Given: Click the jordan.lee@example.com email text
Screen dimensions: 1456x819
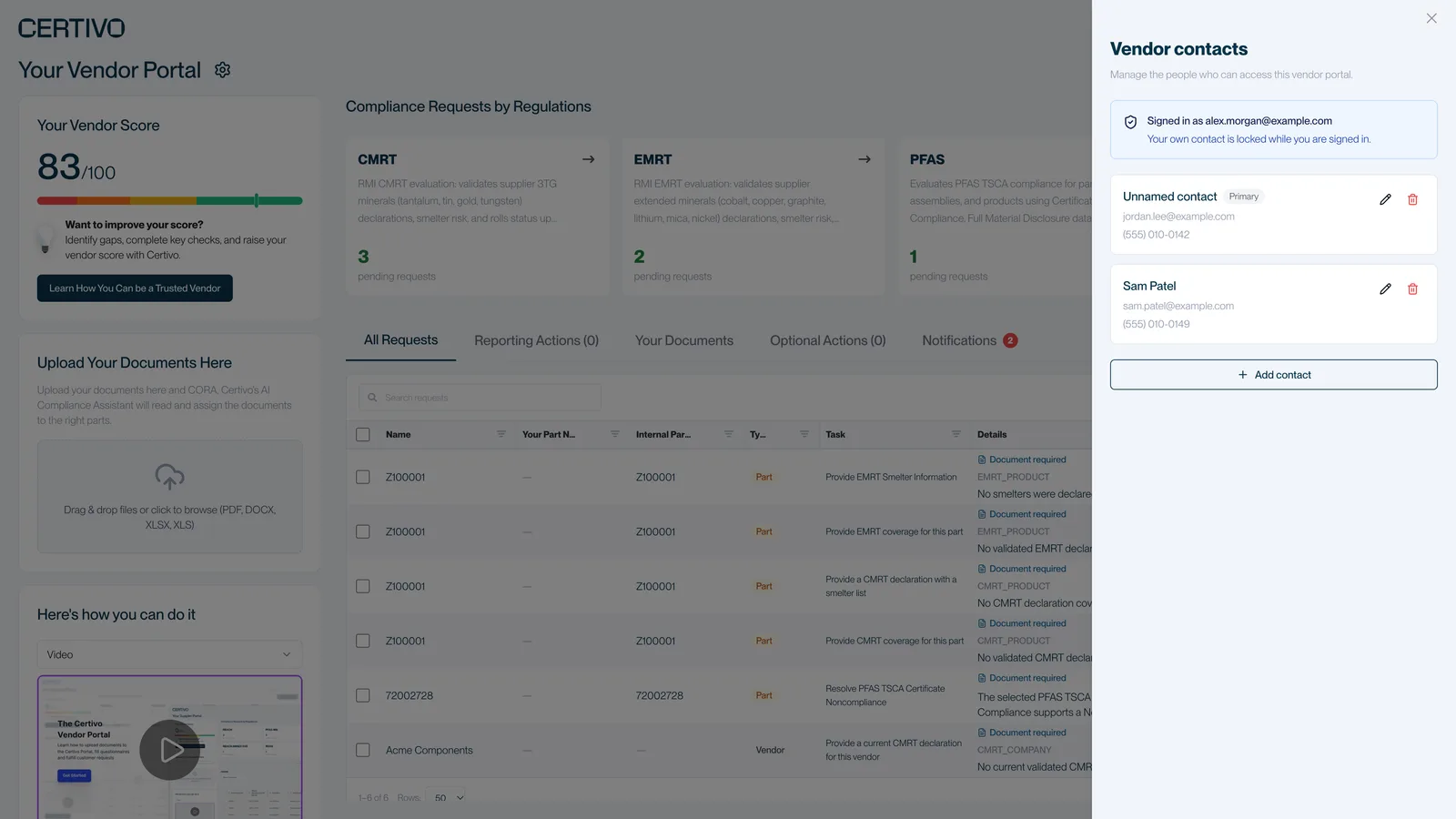Looking at the screenshot, I should click(x=1178, y=217).
